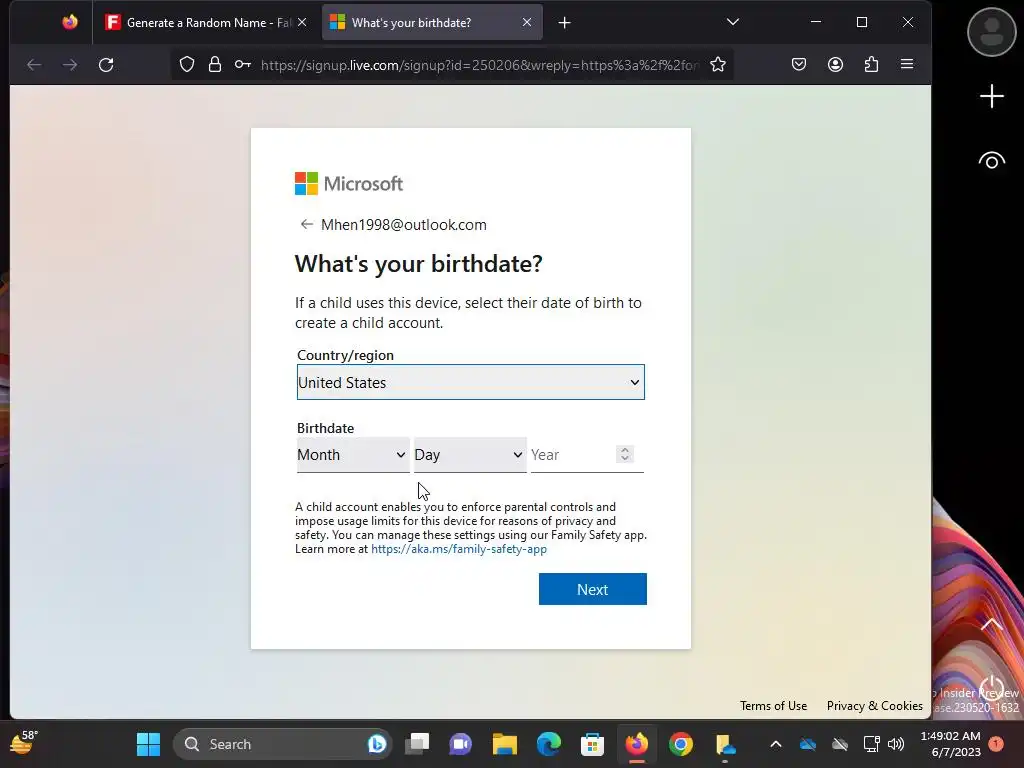Open the Day dropdown
The width and height of the screenshot is (1024, 768).
click(470, 455)
